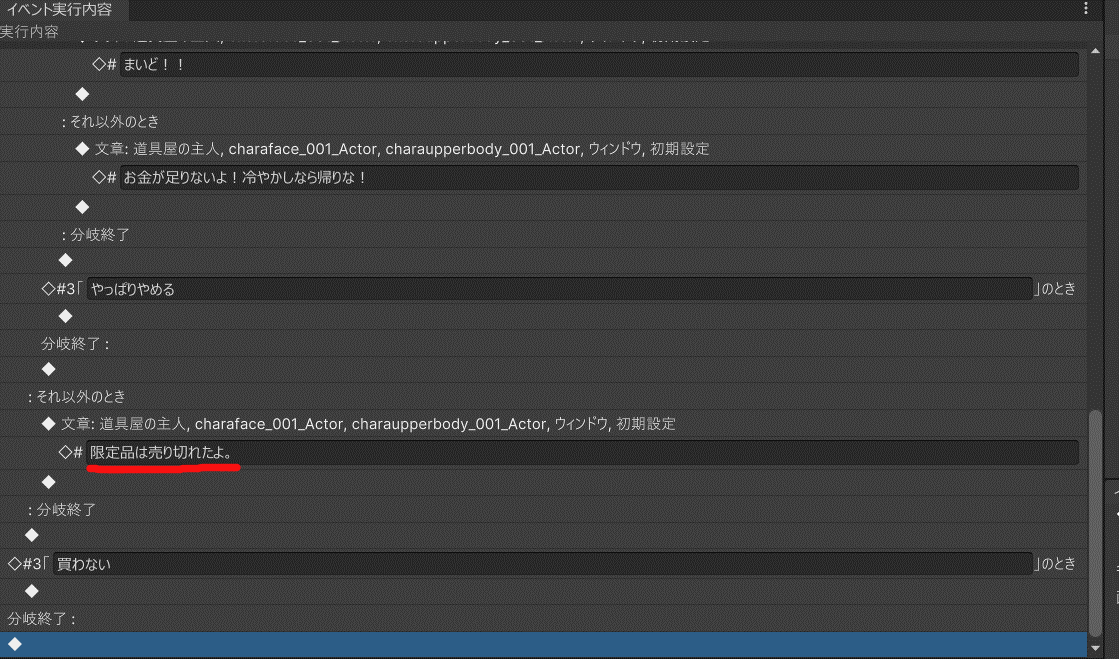Image resolution: width=1119 pixels, height=659 pixels.
Task: Edit the 'お金が足りないよ！冷やかしなら帰りな！' message field
Action: (598, 178)
